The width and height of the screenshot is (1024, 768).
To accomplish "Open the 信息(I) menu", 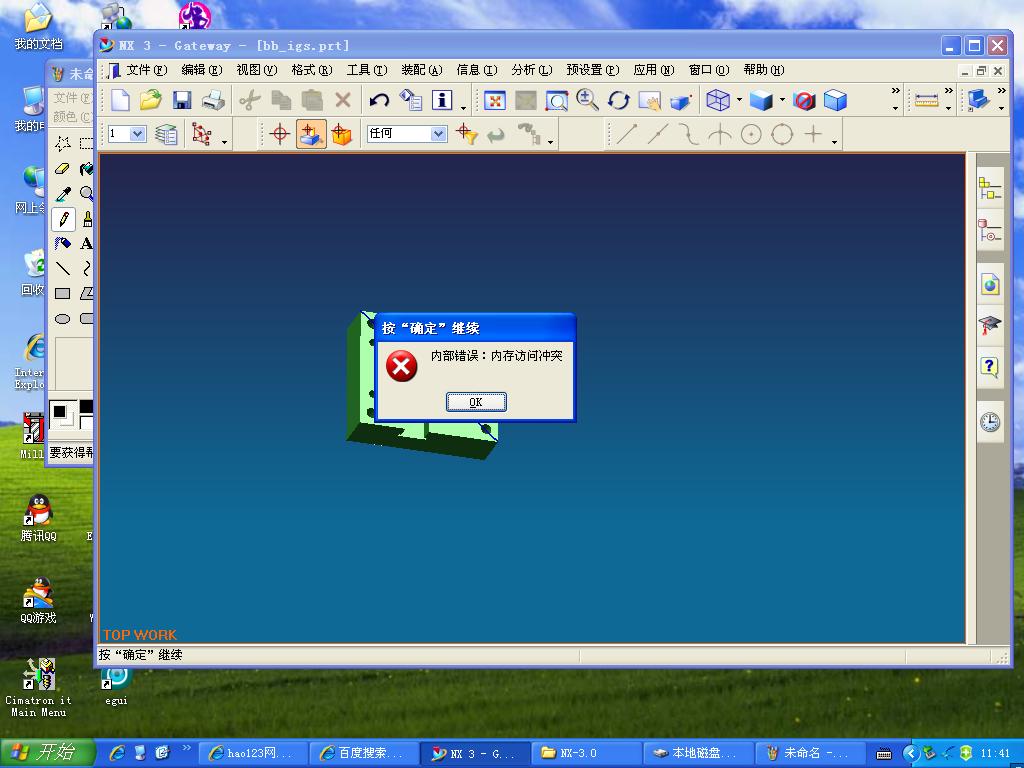I will 476,70.
